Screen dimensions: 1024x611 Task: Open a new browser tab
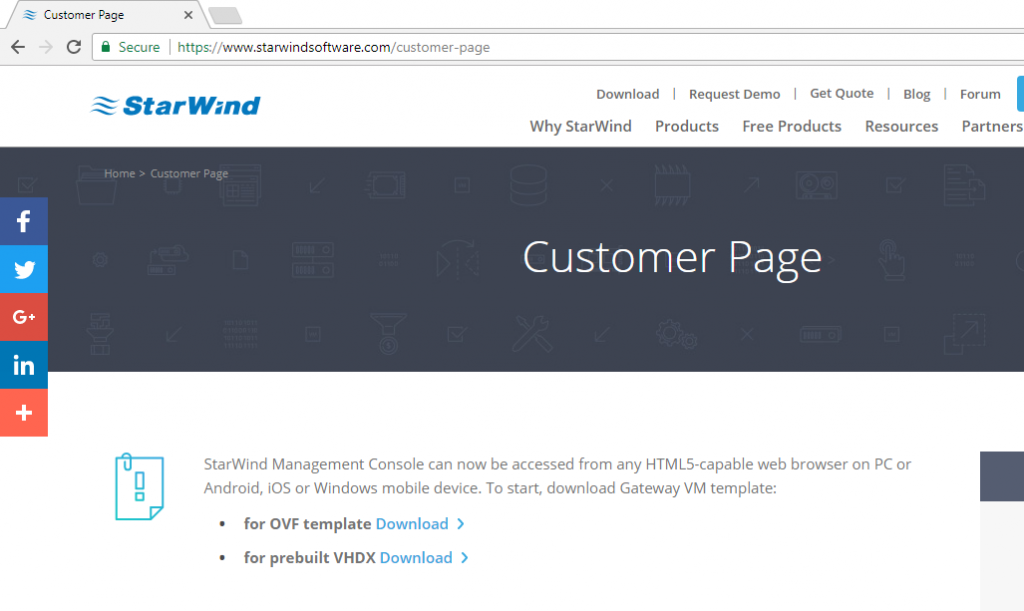point(225,16)
